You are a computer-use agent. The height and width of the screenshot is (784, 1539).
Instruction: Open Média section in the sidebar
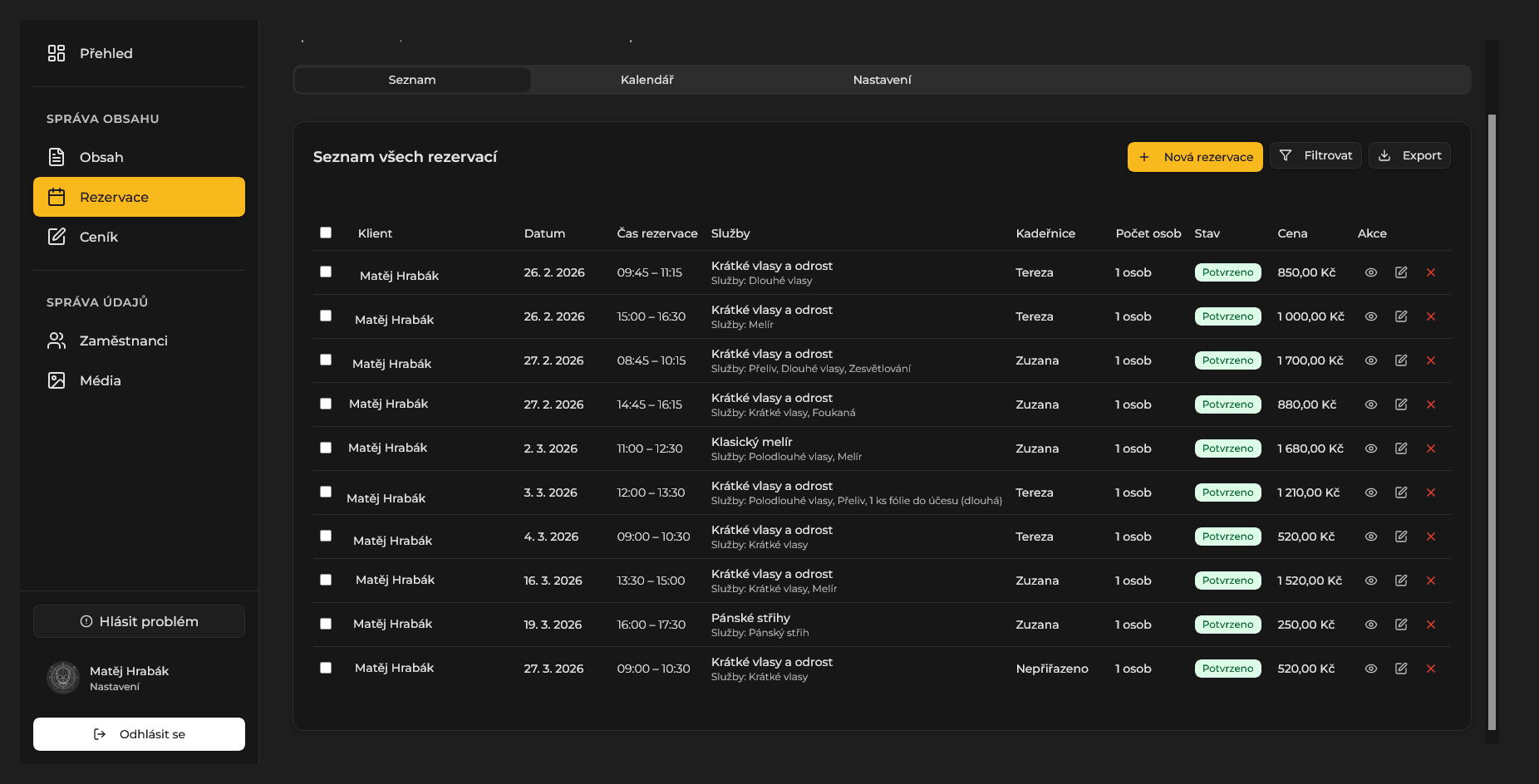pos(100,380)
